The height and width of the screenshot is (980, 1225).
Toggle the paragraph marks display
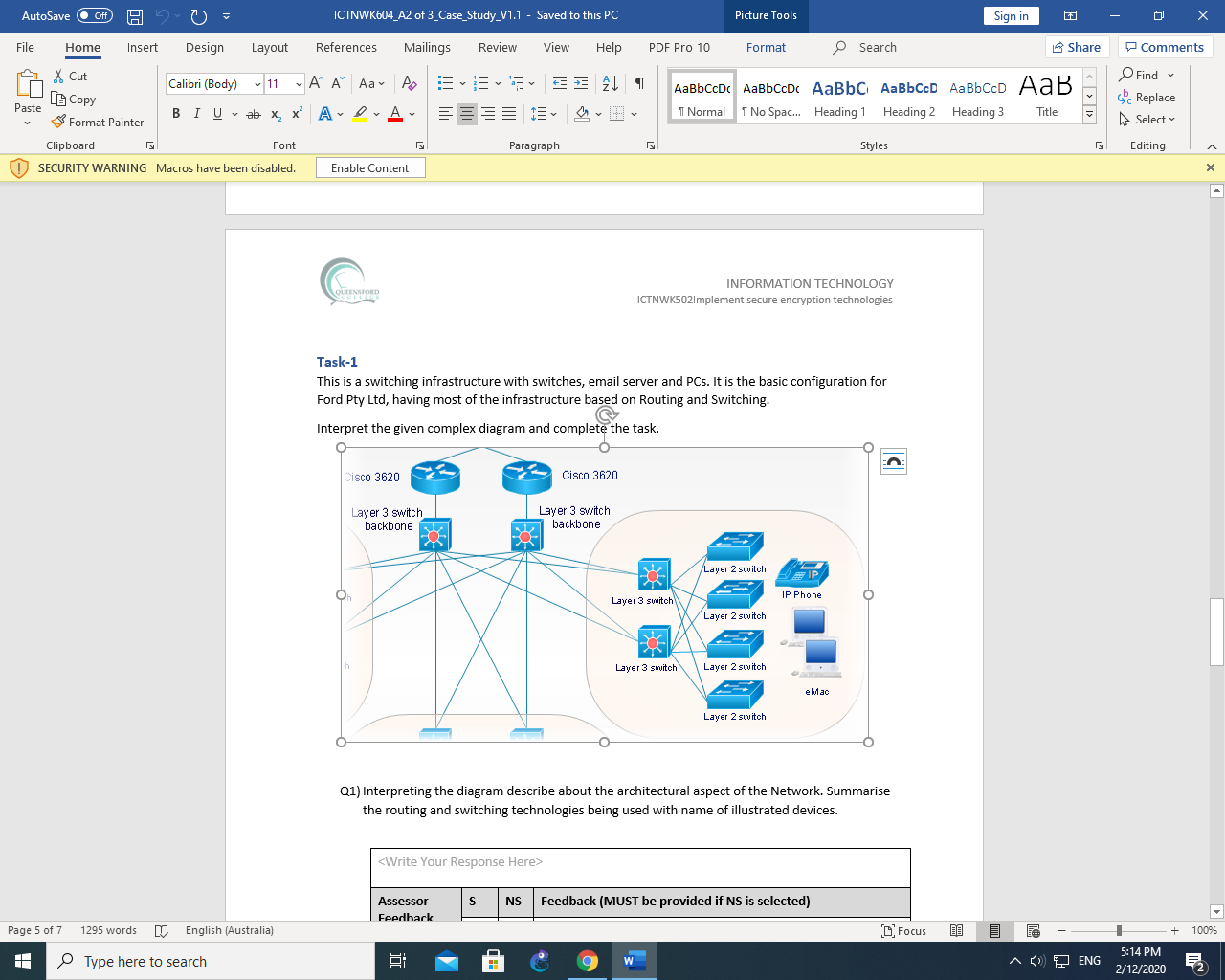point(639,84)
